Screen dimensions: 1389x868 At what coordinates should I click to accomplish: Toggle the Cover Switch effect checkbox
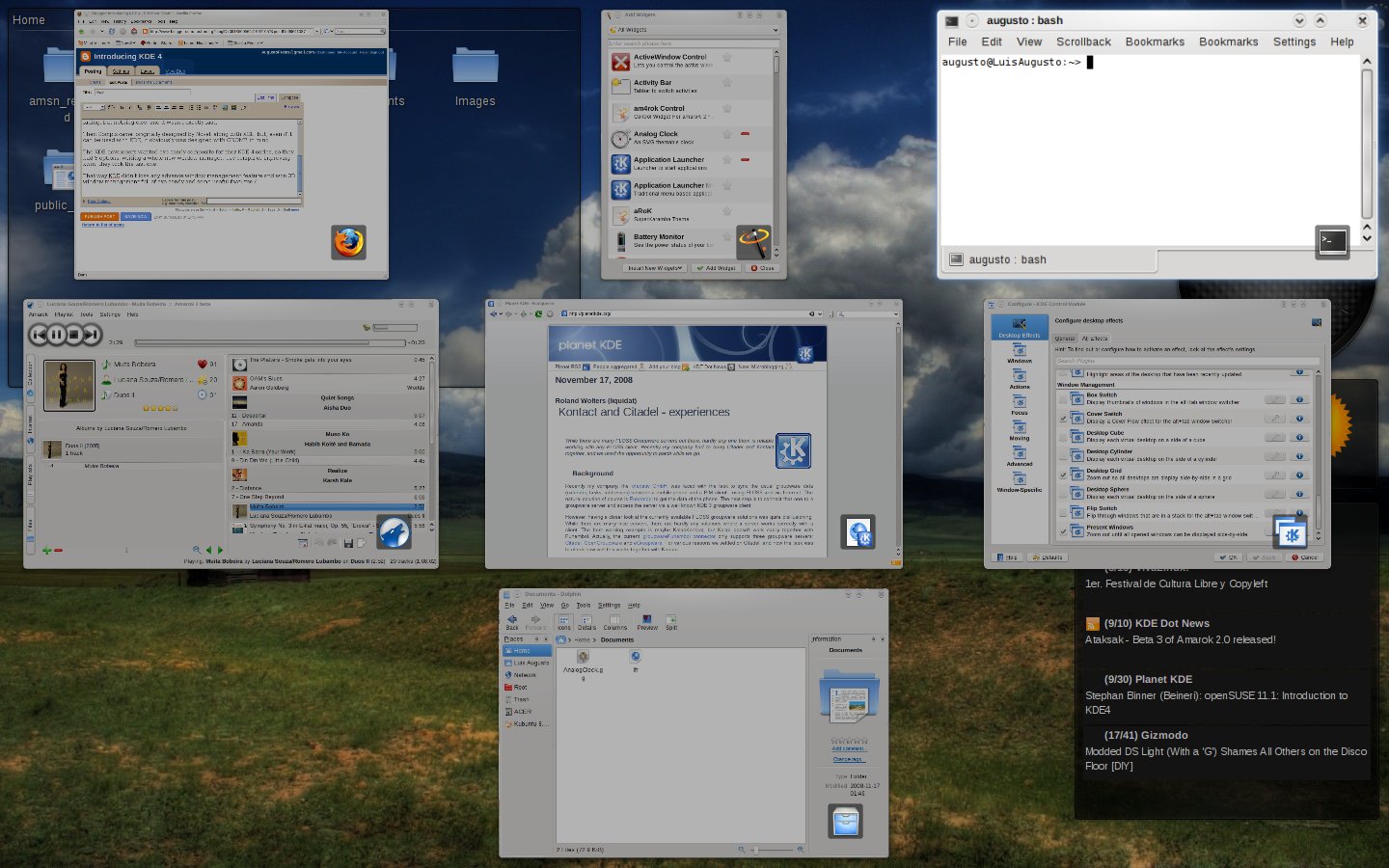click(x=1063, y=419)
